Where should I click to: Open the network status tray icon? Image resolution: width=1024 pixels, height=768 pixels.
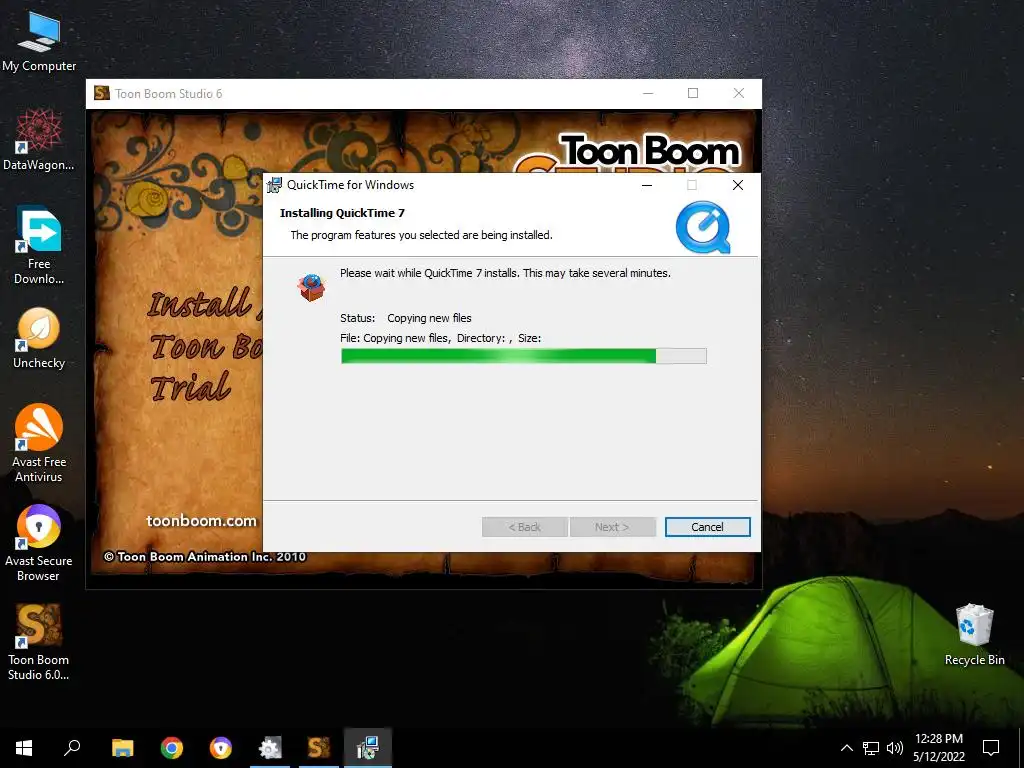(871, 748)
